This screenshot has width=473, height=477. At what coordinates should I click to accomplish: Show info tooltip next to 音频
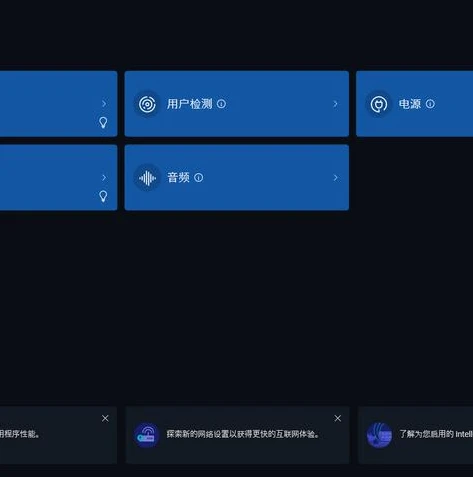click(x=199, y=178)
